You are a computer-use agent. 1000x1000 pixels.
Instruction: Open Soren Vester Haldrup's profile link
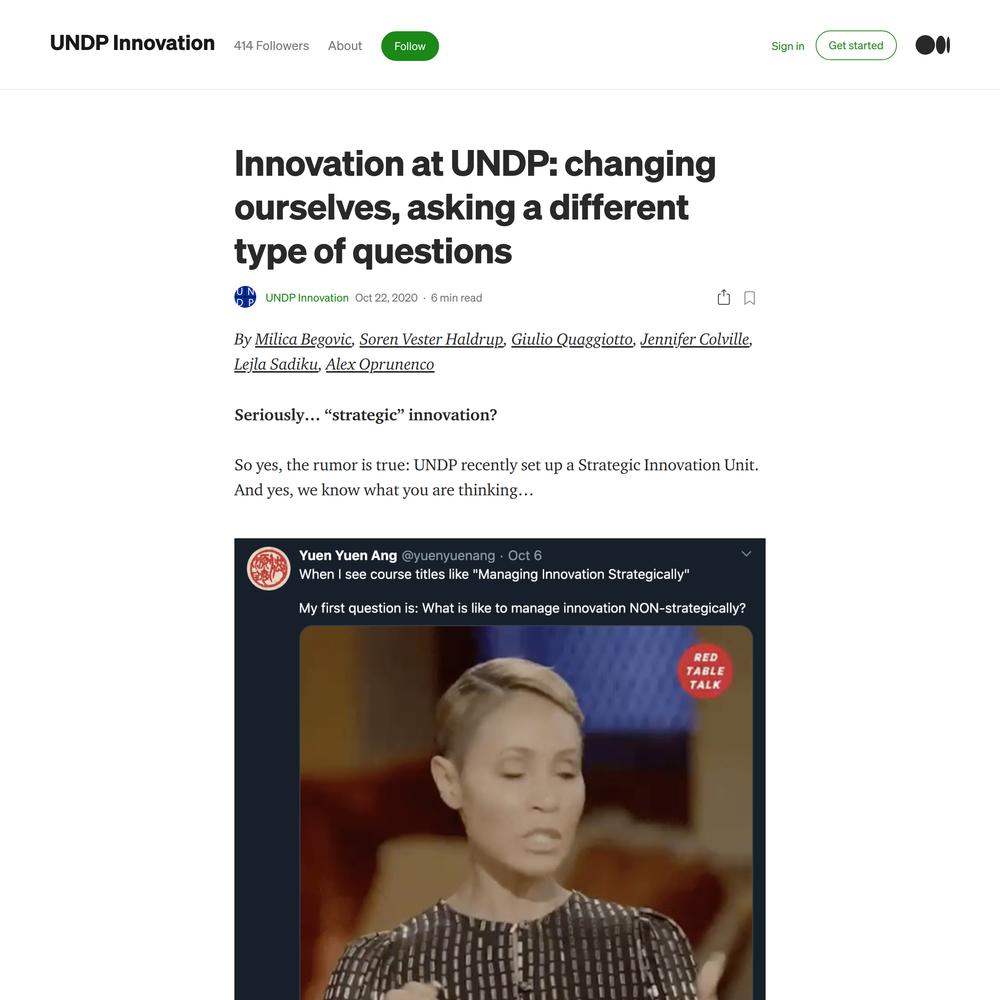click(431, 339)
